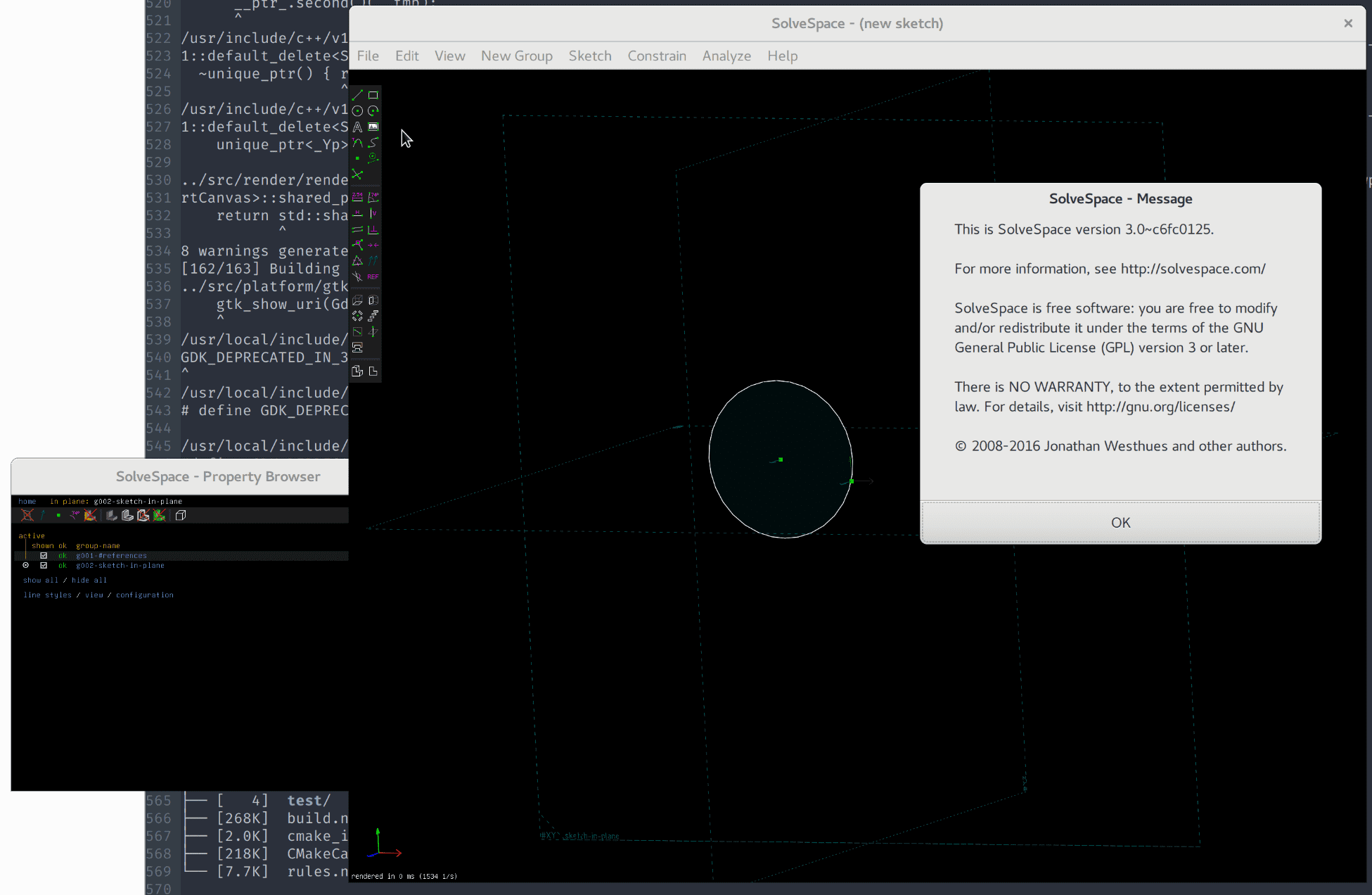The height and width of the screenshot is (895, 1372).
Task: Uncheck shown checkbox for g001-#references
Action: (44, 555)
